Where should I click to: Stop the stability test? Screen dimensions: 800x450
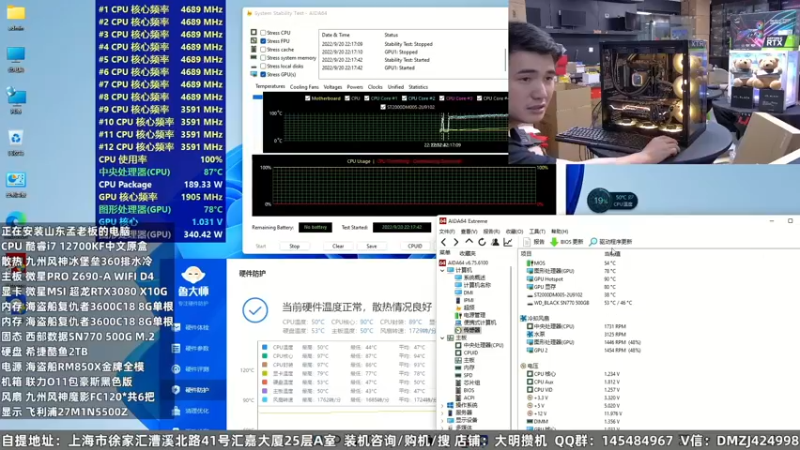294,246
